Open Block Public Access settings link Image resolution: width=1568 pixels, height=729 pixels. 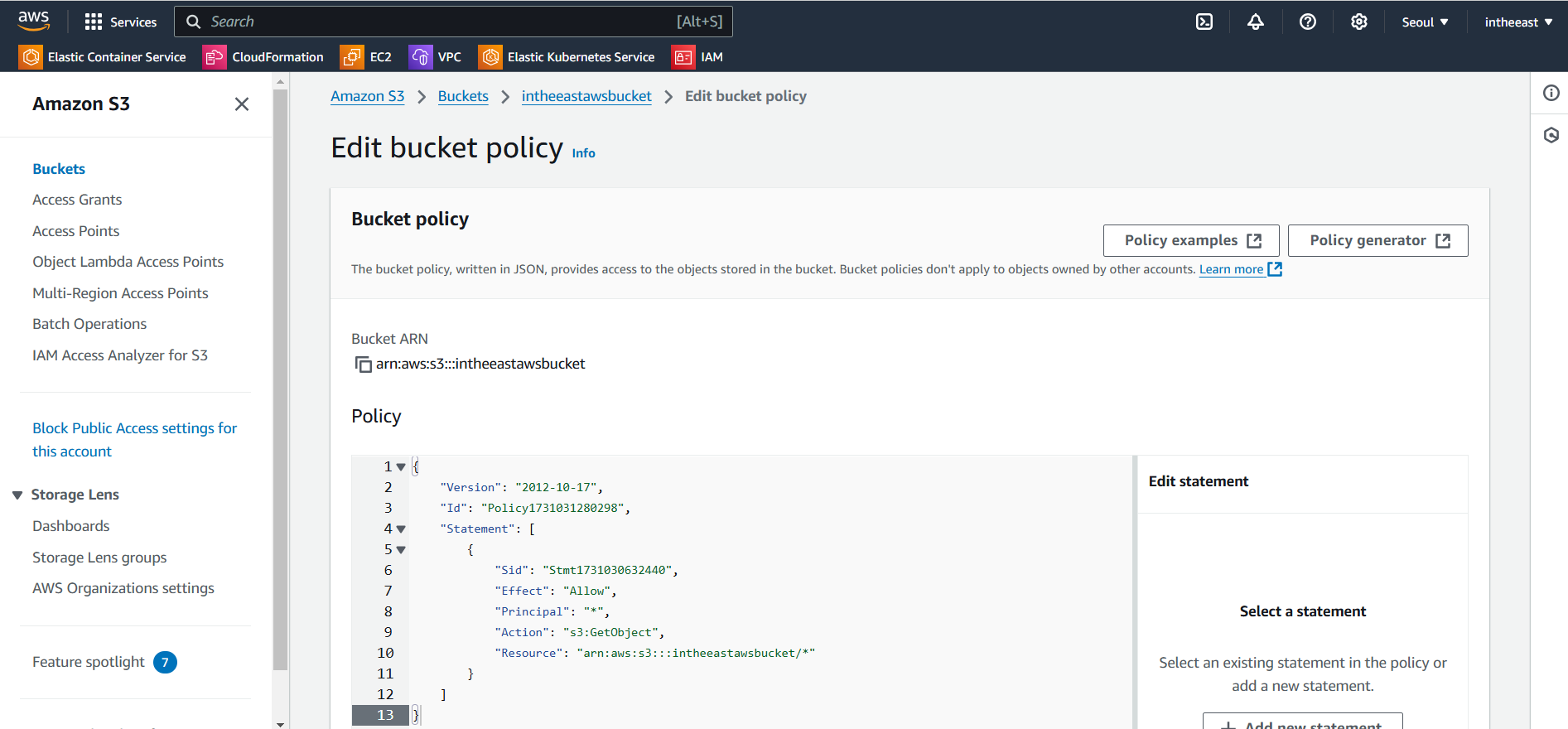[x=134, y=440]
